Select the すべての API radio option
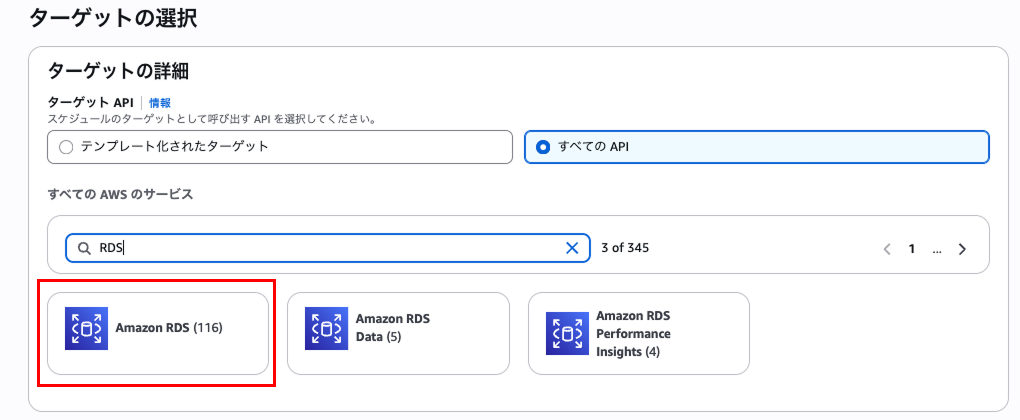The height and width of the screenshot is (420, 1020). click(543, 147)
